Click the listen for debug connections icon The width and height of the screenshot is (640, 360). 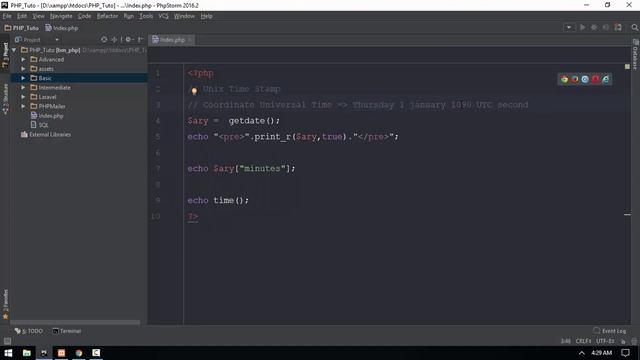coord(606,27)
